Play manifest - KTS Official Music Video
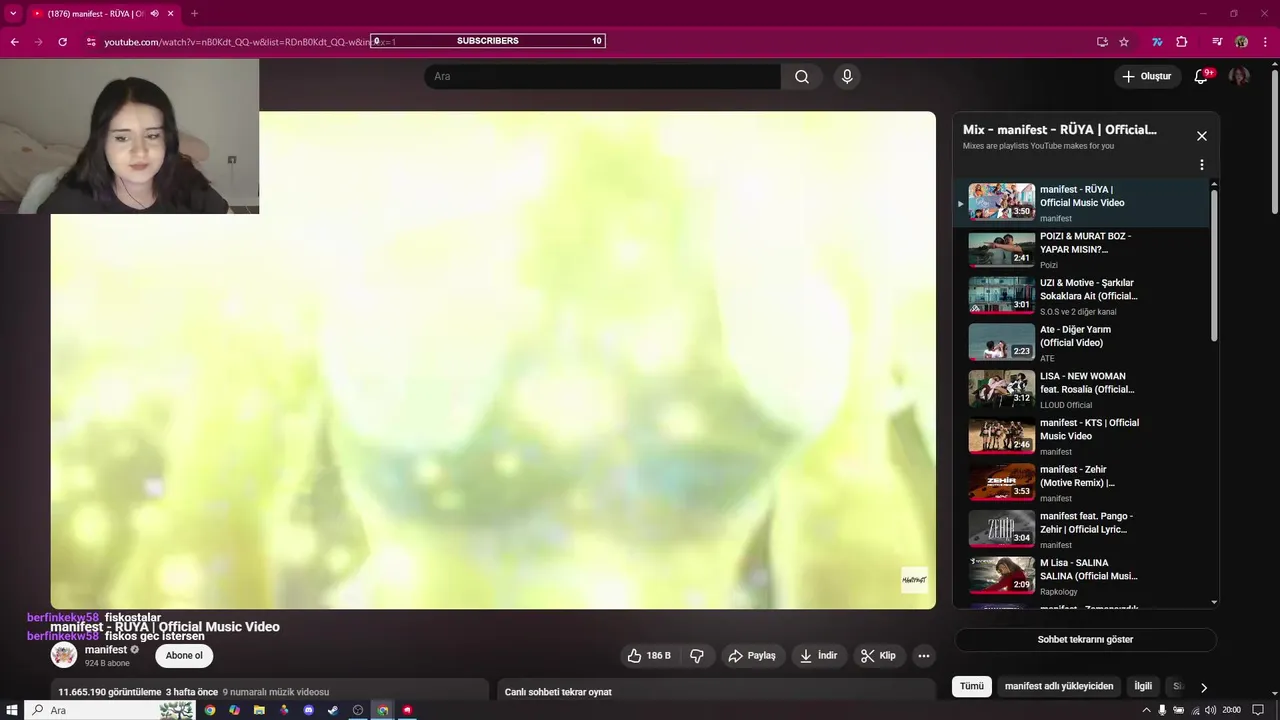 pos(1083,437)
